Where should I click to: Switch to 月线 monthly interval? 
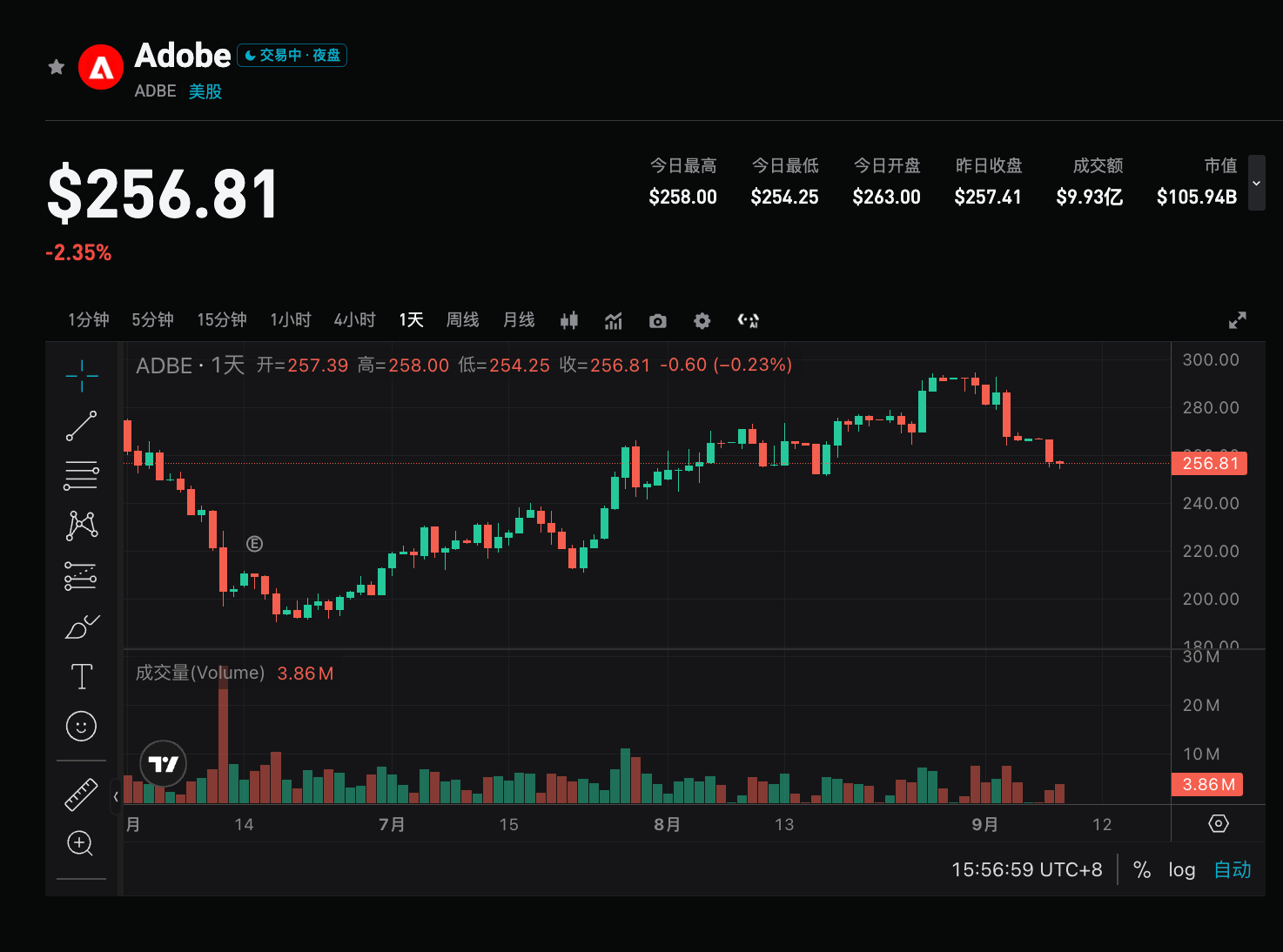pos(519,320)
